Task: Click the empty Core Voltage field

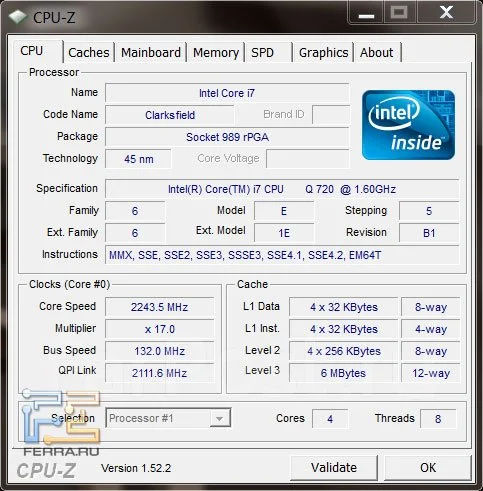Action: [x=308, y=159]
